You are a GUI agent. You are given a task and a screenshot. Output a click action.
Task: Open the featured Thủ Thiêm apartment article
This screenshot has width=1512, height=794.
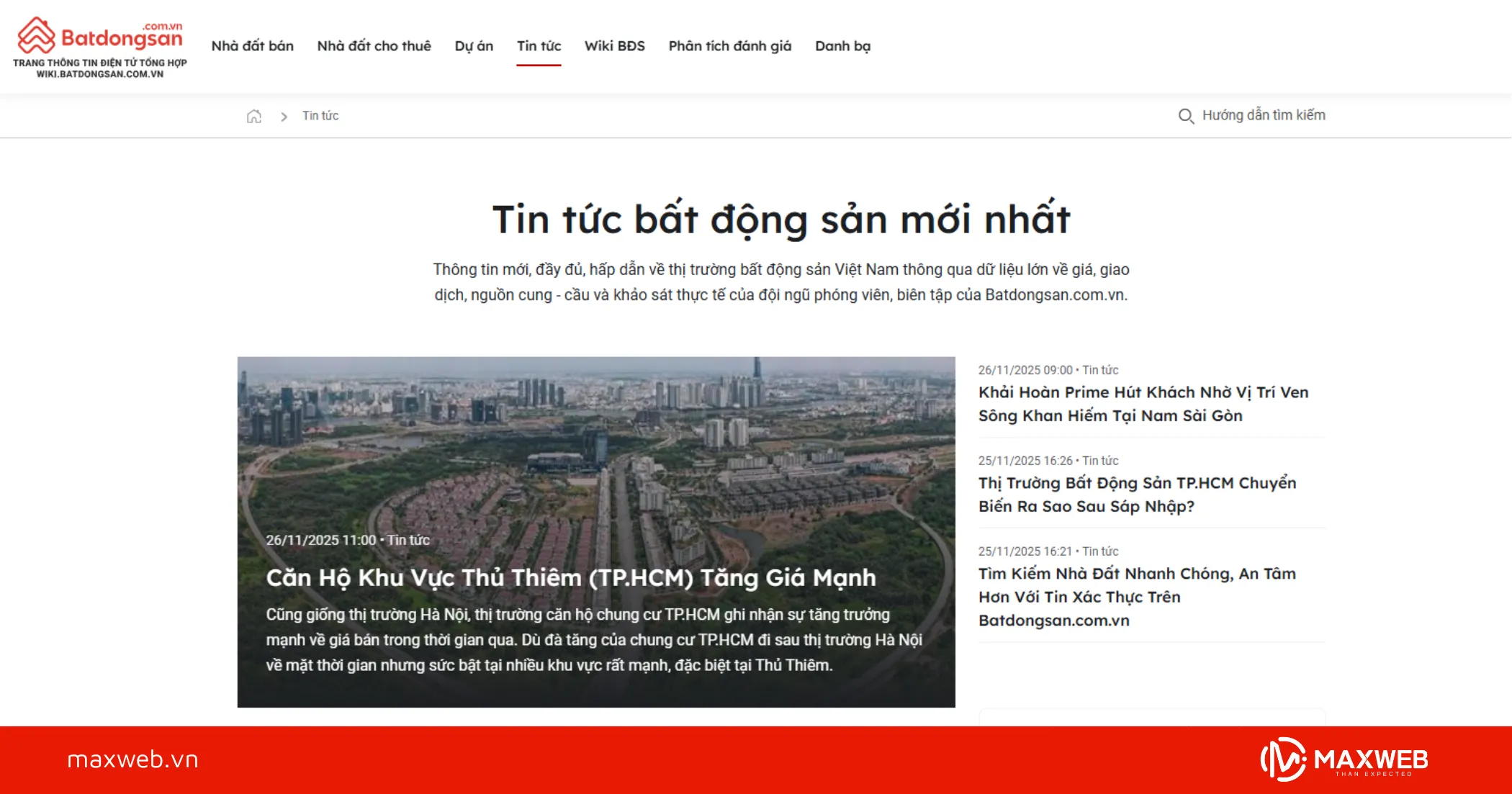pos(571,577)
